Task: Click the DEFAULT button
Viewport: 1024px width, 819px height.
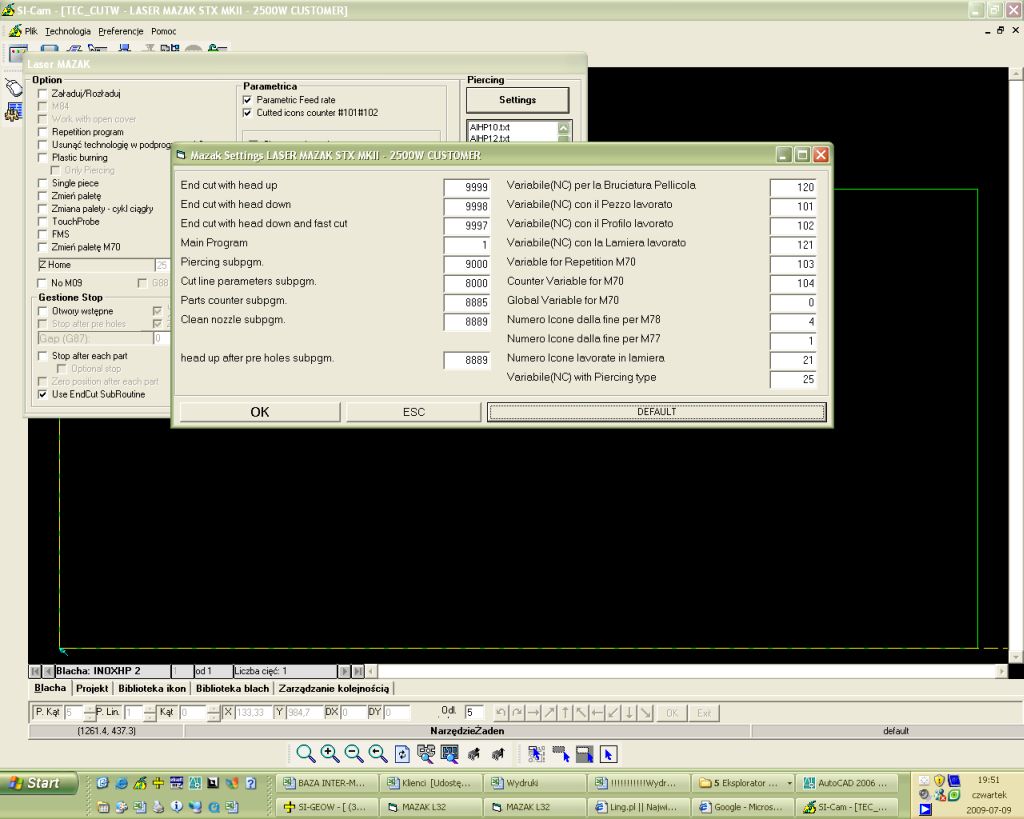Action: 656,412
